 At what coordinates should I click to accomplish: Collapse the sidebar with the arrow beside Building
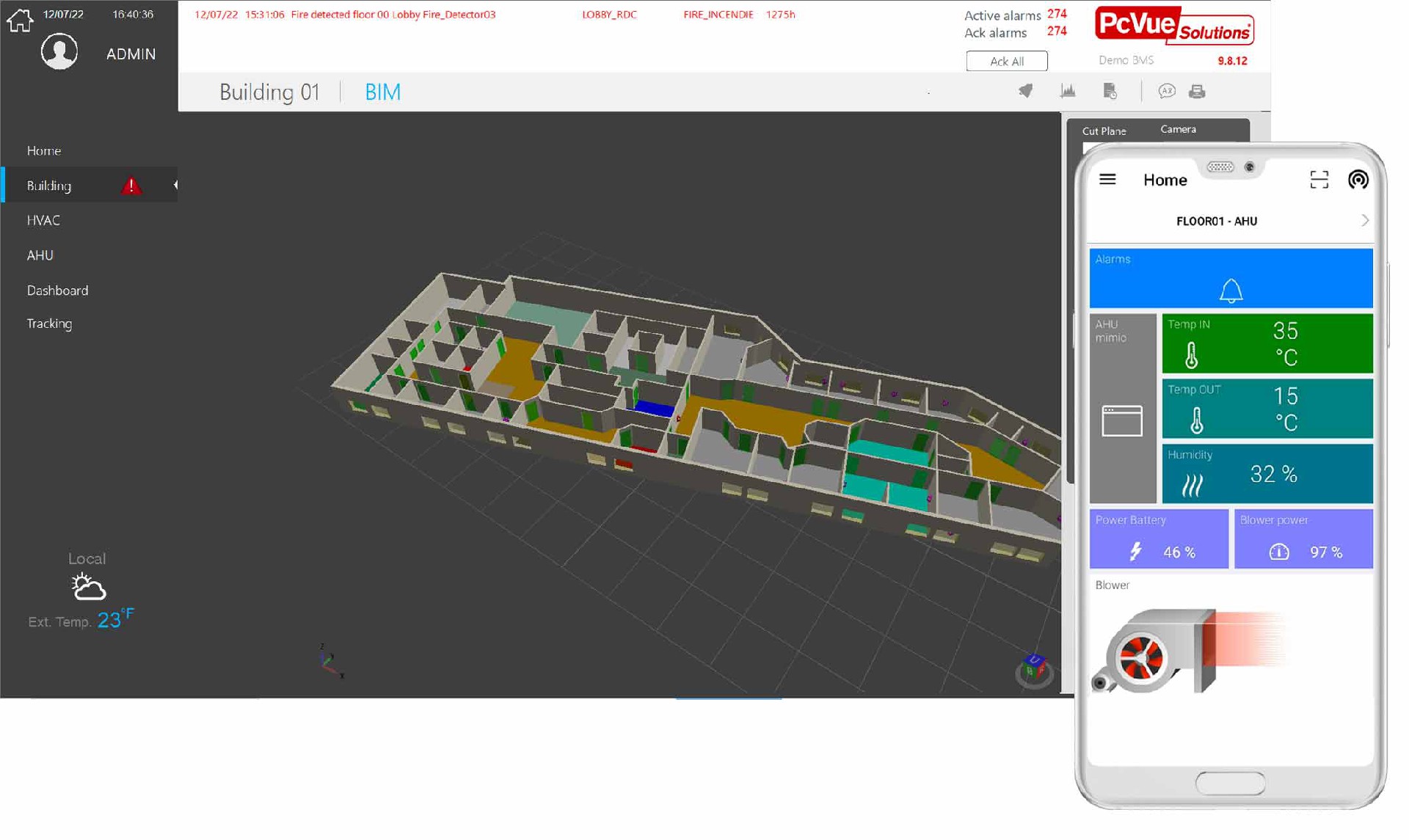(175, 186)
